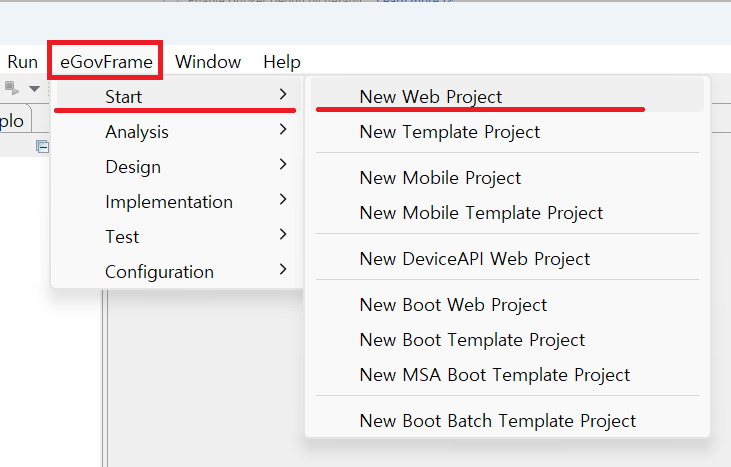The height and width of the screenshot is (467, 731).
Task: Expand the Design submenu
Action: coord(133,167)
